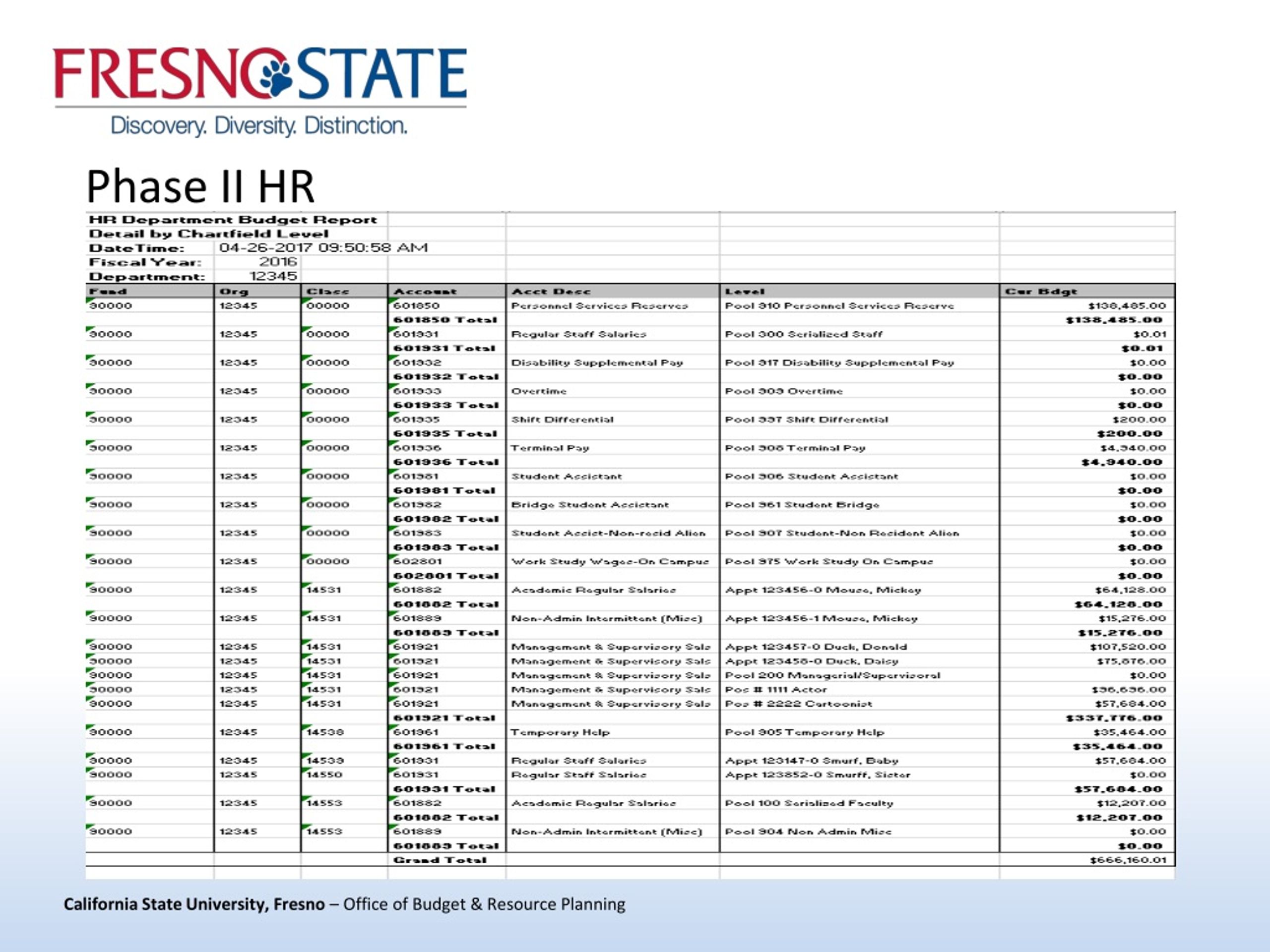Select 'Pool 100 Serialized Faculty' cell
1270x952 pixels.
(860, 803)
